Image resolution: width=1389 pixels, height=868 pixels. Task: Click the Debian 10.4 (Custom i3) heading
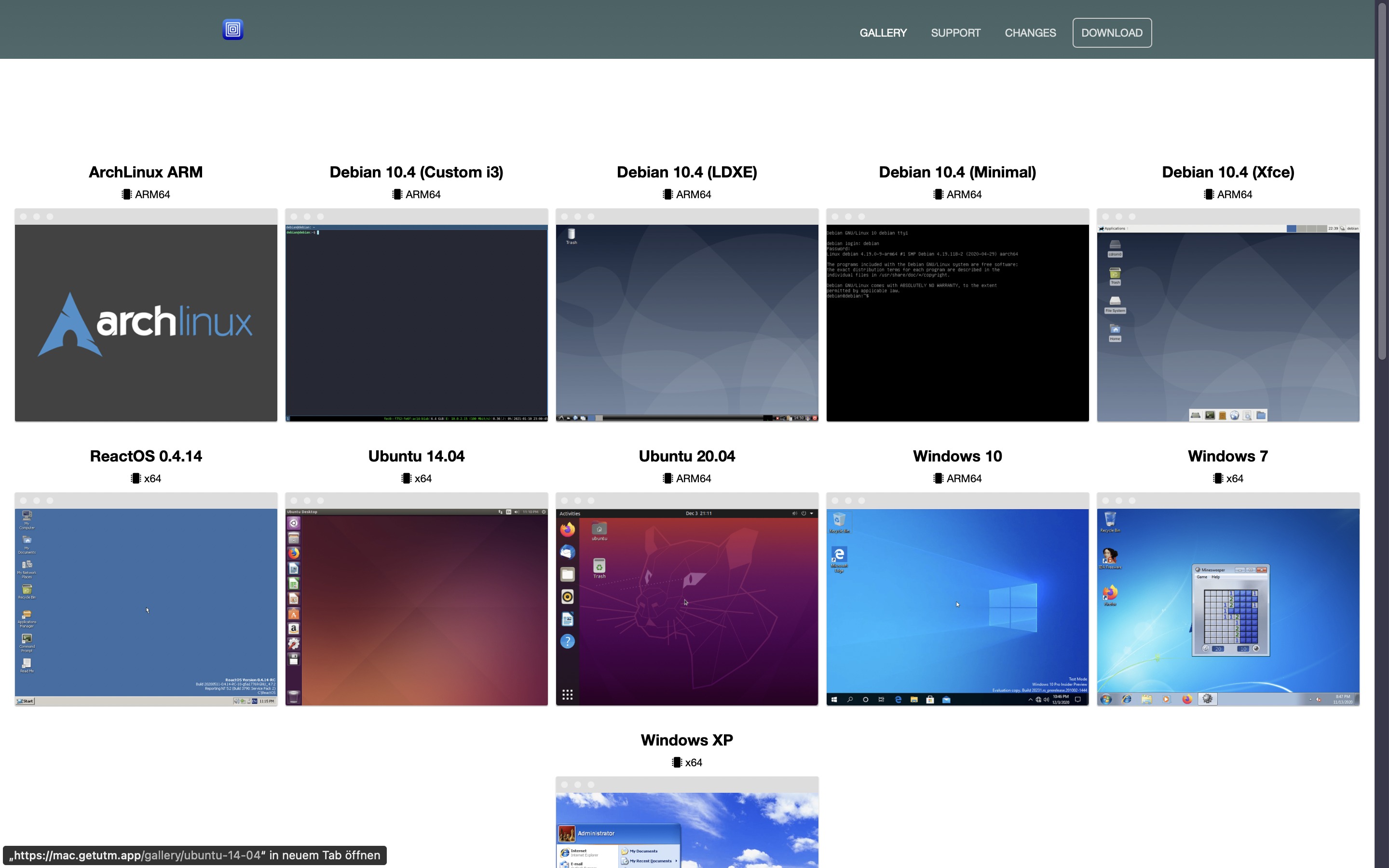tap(416, 172)
